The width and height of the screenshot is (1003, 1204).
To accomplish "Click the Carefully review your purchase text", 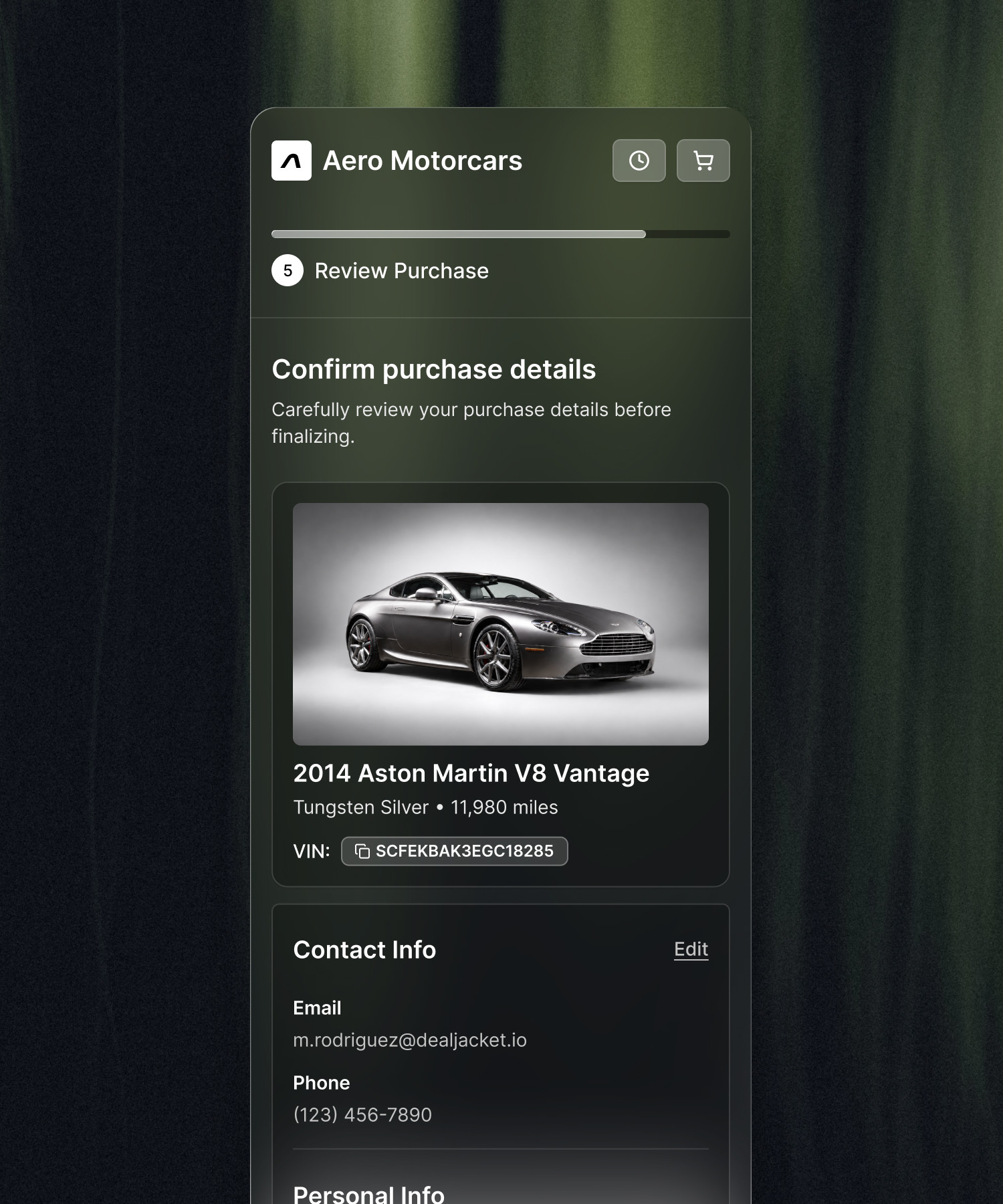I will 471,423.
